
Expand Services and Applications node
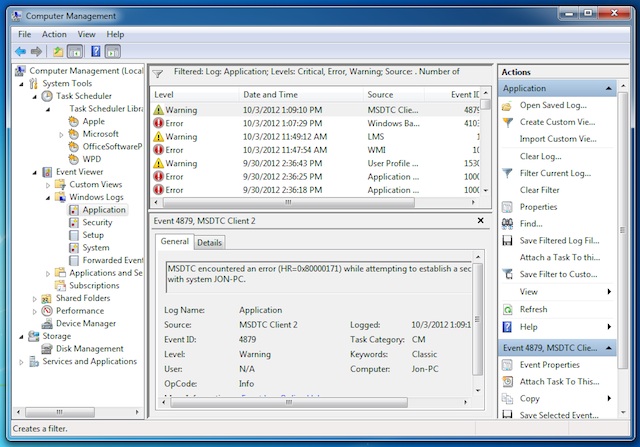(21, 362)
